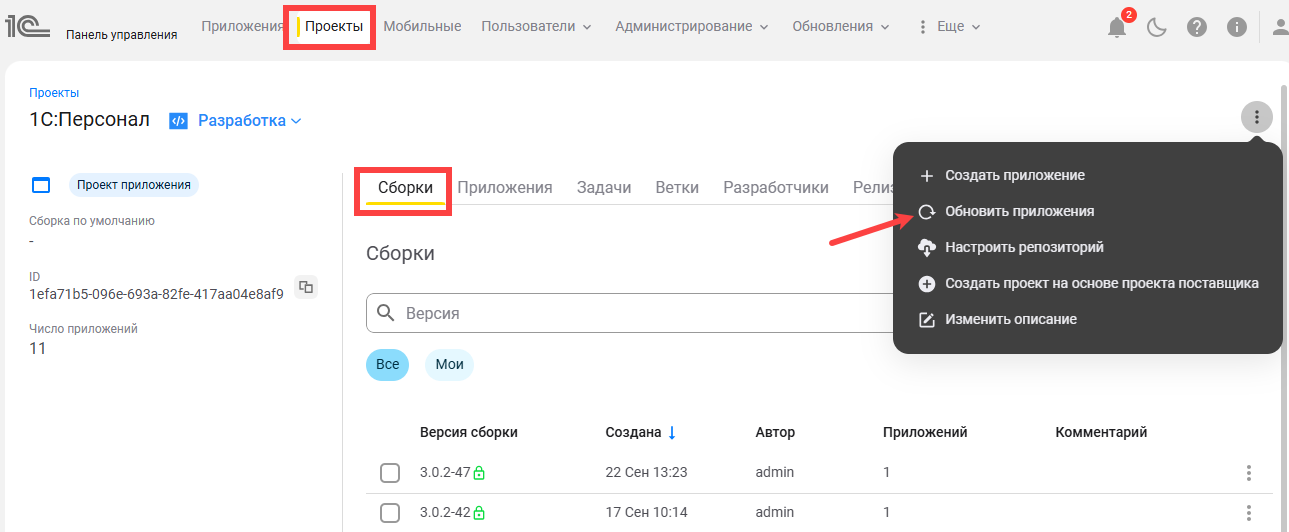Viewport: 1289px width, 532px height.
Task: Toggle dark mode moon icon
Action: [1157, 28]
